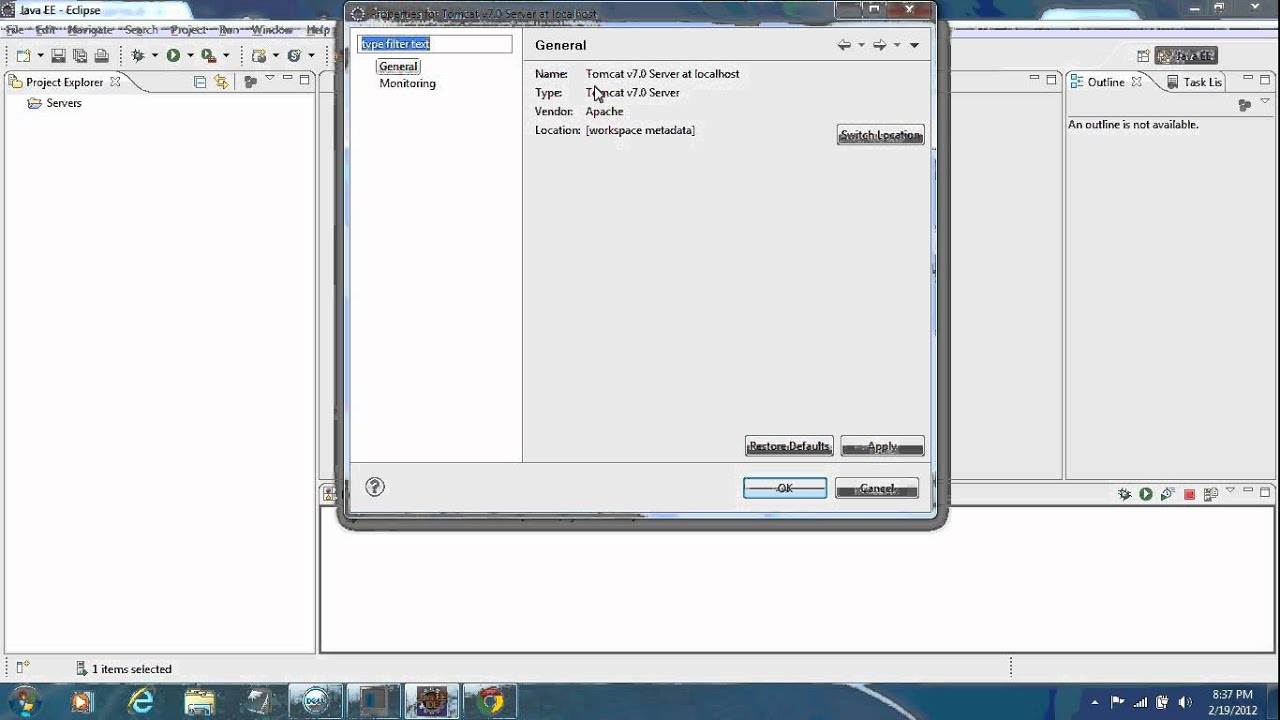The height and width of the screenshot is (720, 1280).
Task: Open the New wizard dropdown arrow
Action: (40, 56)
